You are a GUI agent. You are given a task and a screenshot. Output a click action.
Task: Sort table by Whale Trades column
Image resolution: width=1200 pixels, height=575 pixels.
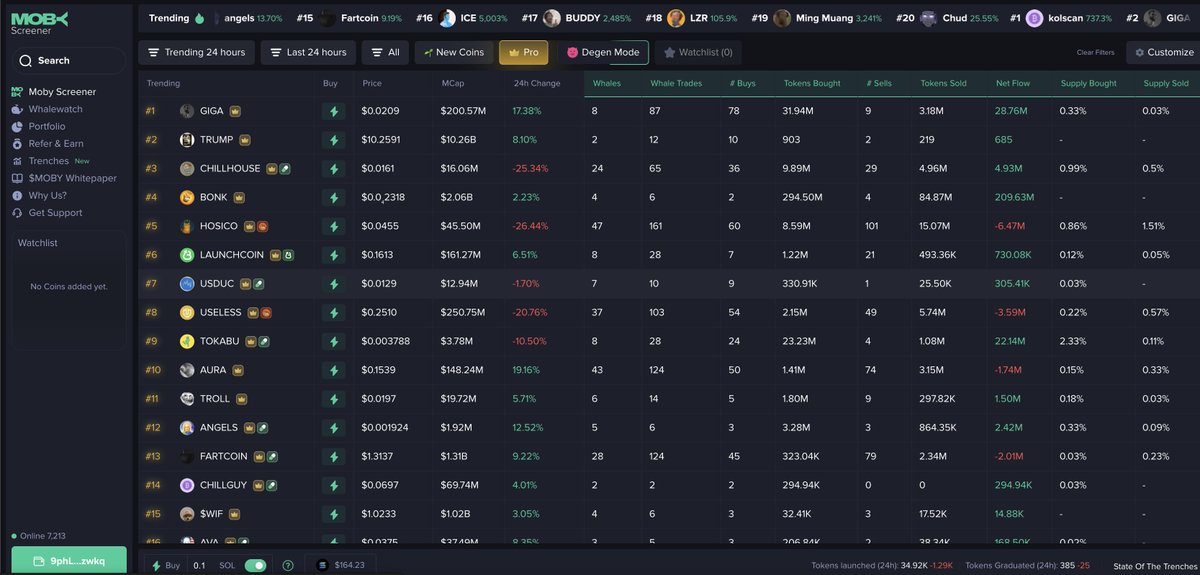point(676,83)
